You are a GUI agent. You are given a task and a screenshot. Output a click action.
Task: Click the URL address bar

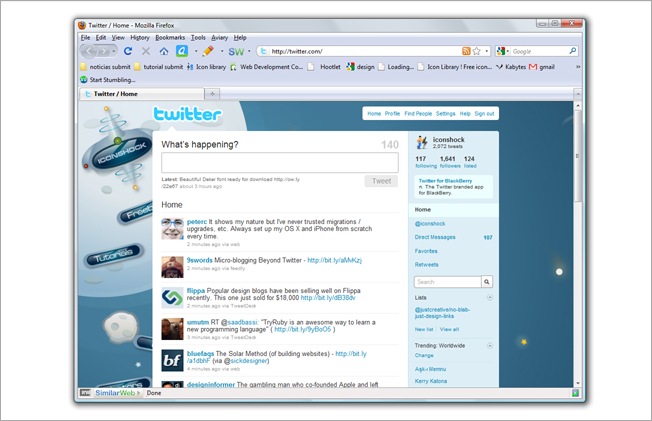coord(366,51)
